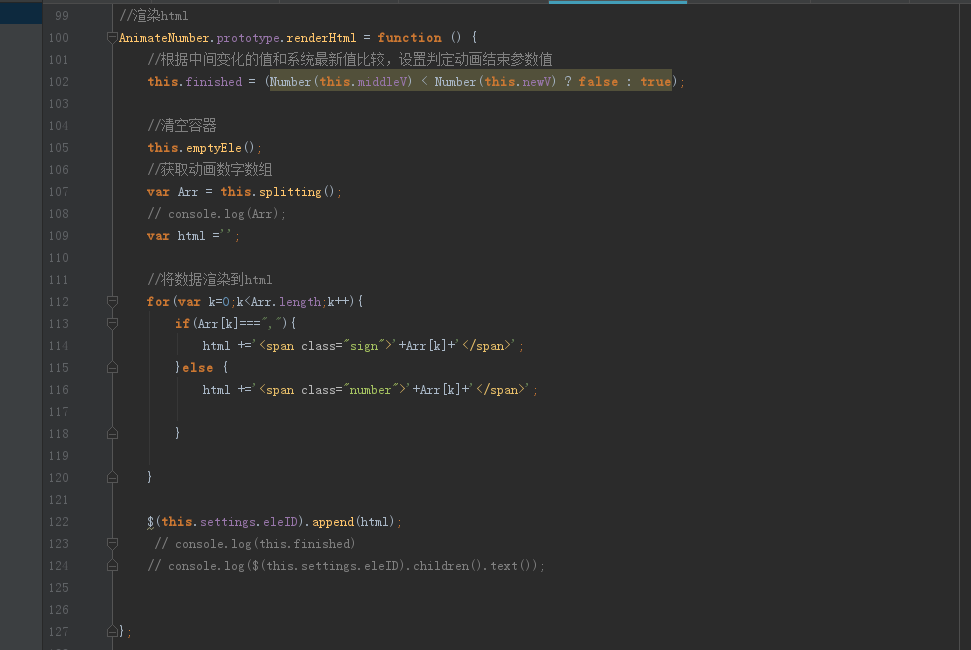The height and width of the screenshot is (650, 971).
Task: Collapse the comment block fold marker on line 123
Action: coord(112,544)
